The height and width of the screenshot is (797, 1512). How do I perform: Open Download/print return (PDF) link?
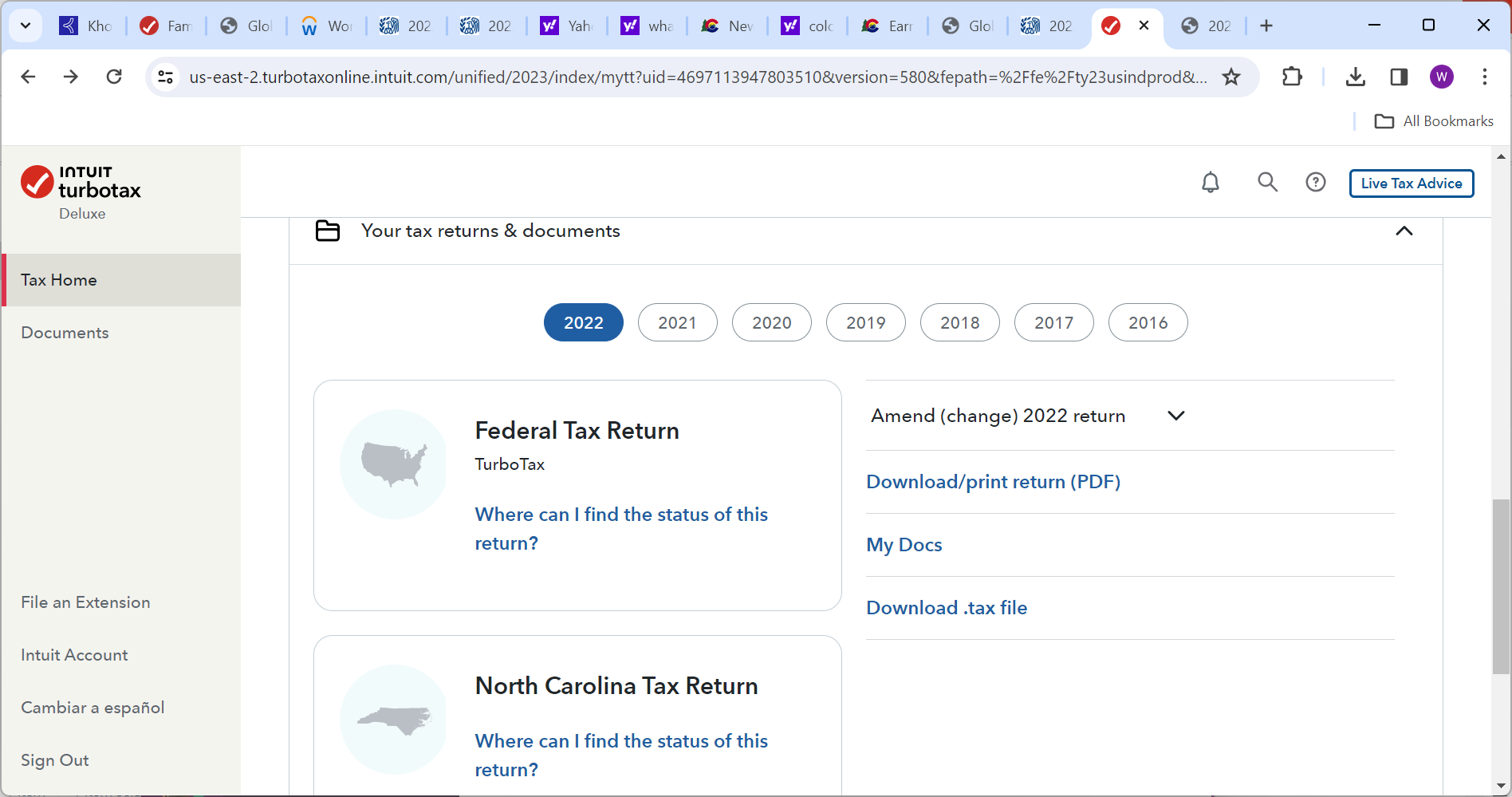pyautogui.click(x=993, y=481)
